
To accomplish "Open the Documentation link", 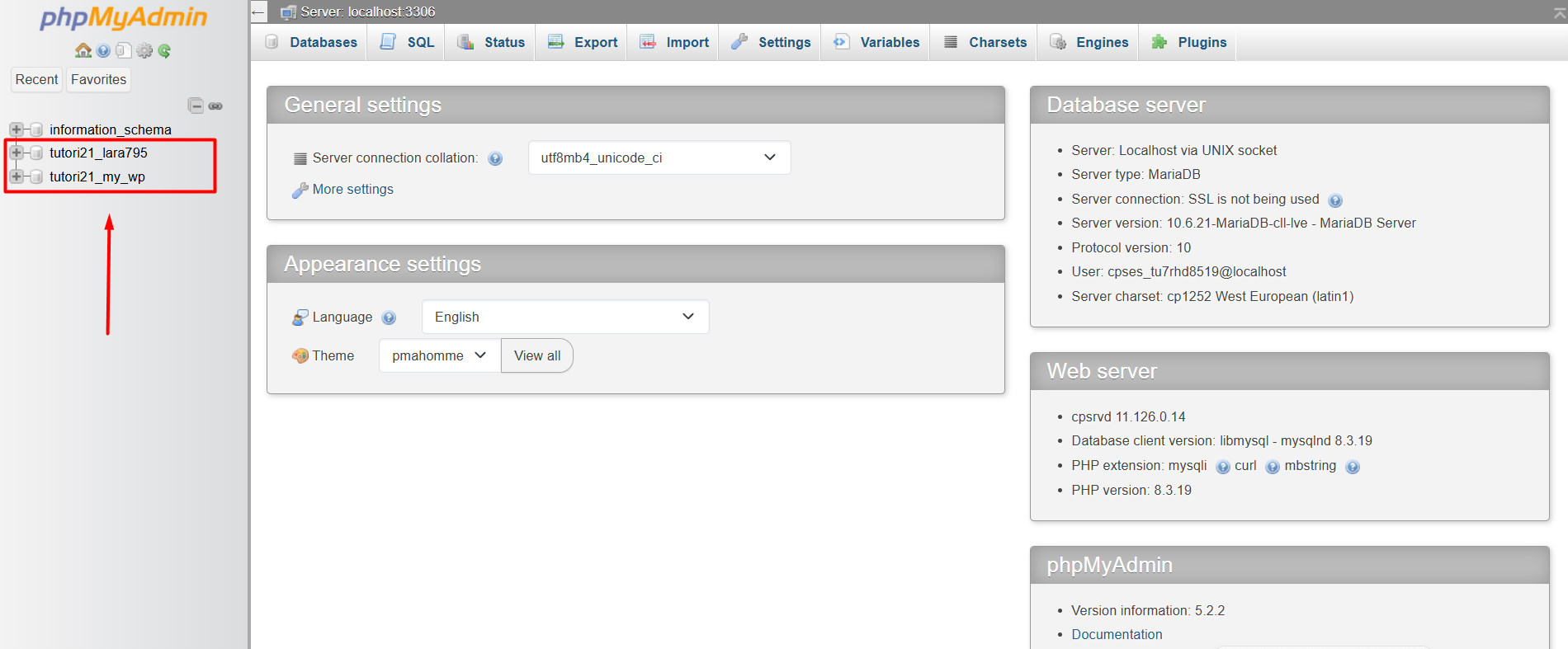I will pyautogui.click(x=1117, y=634).
